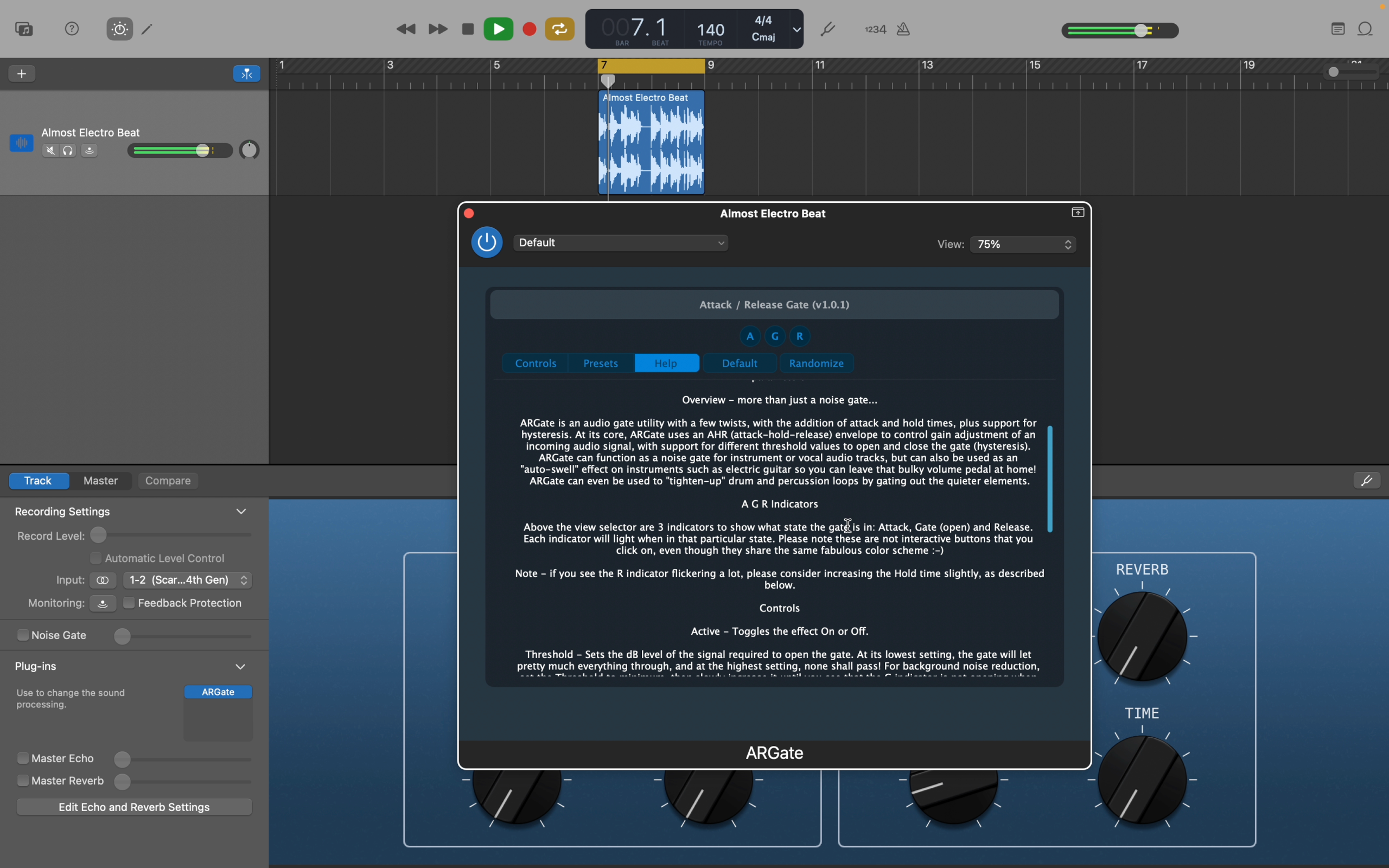Toggle the metronome icon
1389x868 pixels.
point(904,29)
